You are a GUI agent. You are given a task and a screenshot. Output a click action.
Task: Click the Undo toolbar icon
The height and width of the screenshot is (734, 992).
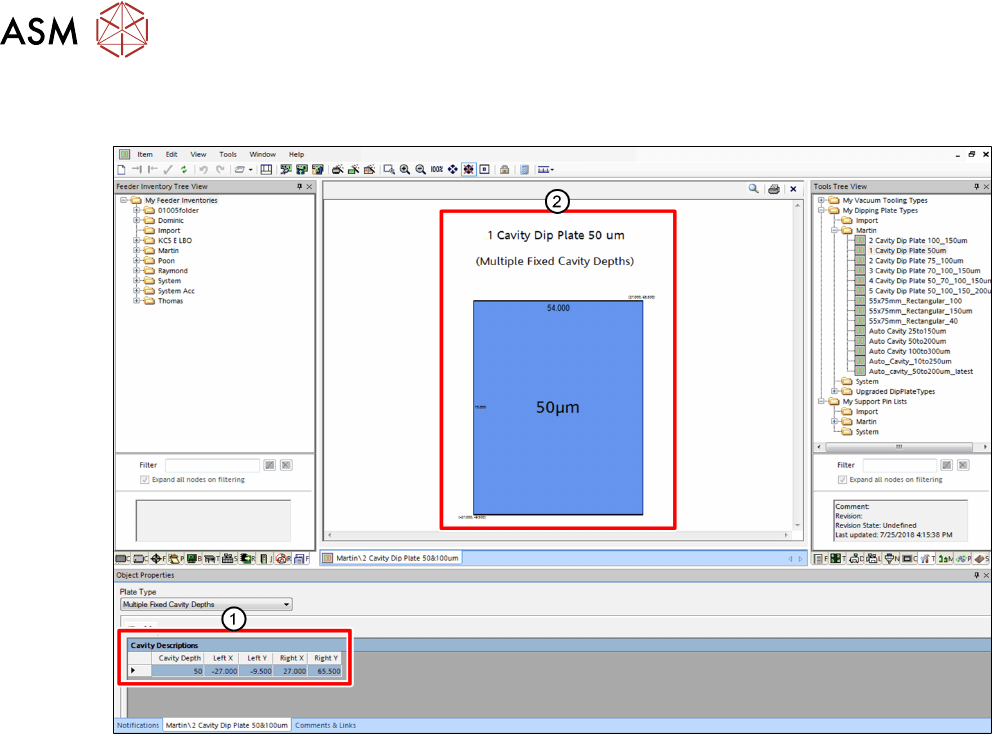click(x=204, y=170)
